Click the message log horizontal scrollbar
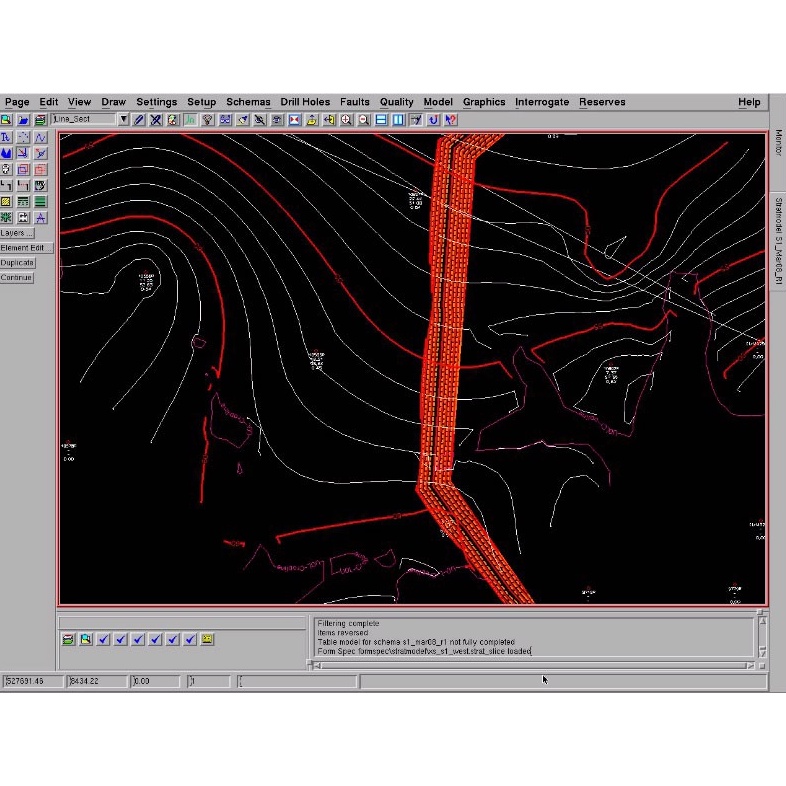Screen dimensions: 786x786 (530, 665)
